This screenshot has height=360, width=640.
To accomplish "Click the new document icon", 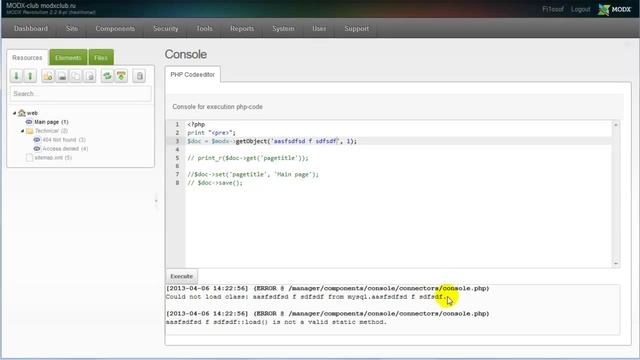I will (x=48, y=76).
